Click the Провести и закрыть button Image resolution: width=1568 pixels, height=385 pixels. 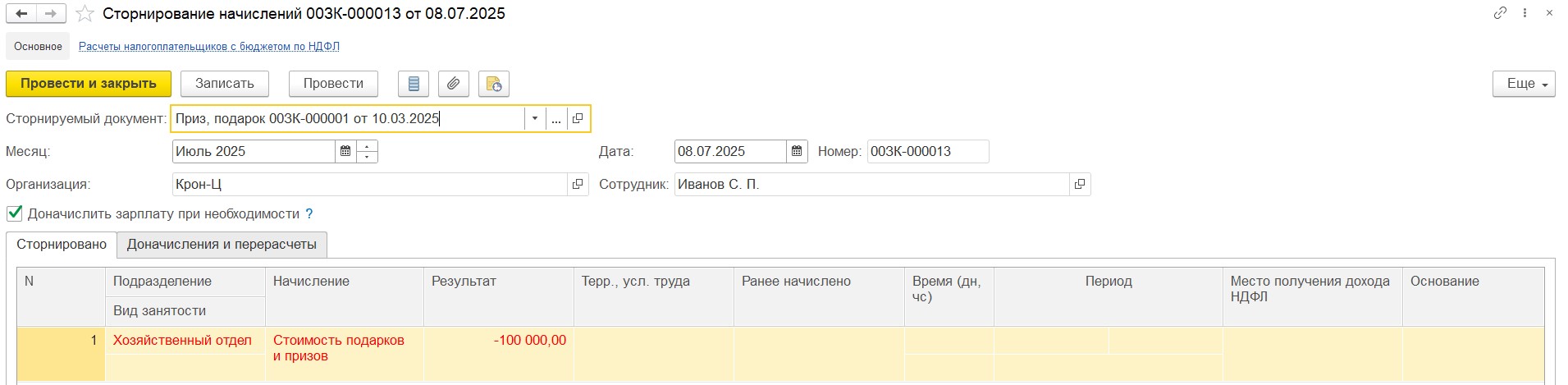tap(89, 84)
